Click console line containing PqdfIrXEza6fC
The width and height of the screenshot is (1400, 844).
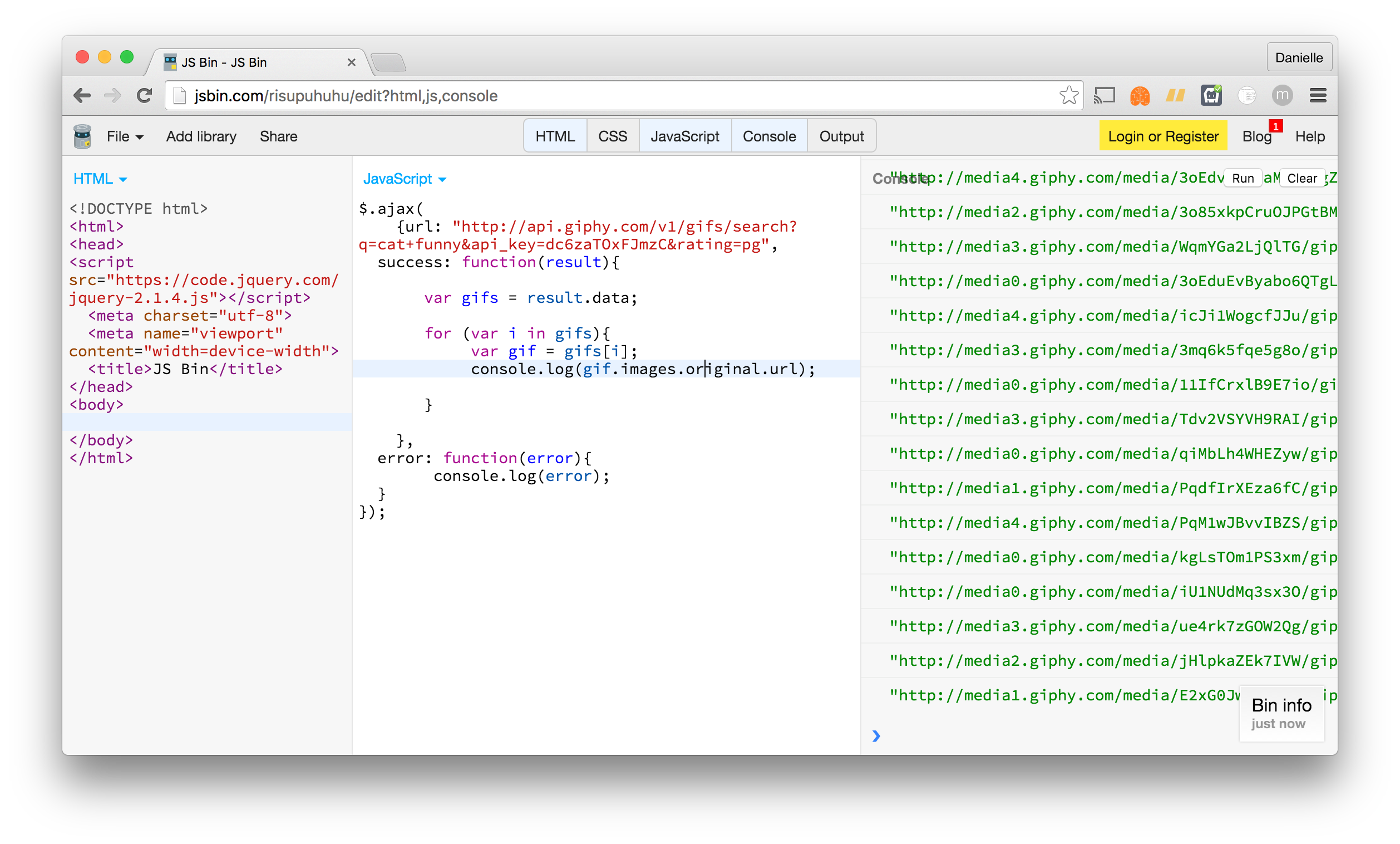[x=1099, y=488]
